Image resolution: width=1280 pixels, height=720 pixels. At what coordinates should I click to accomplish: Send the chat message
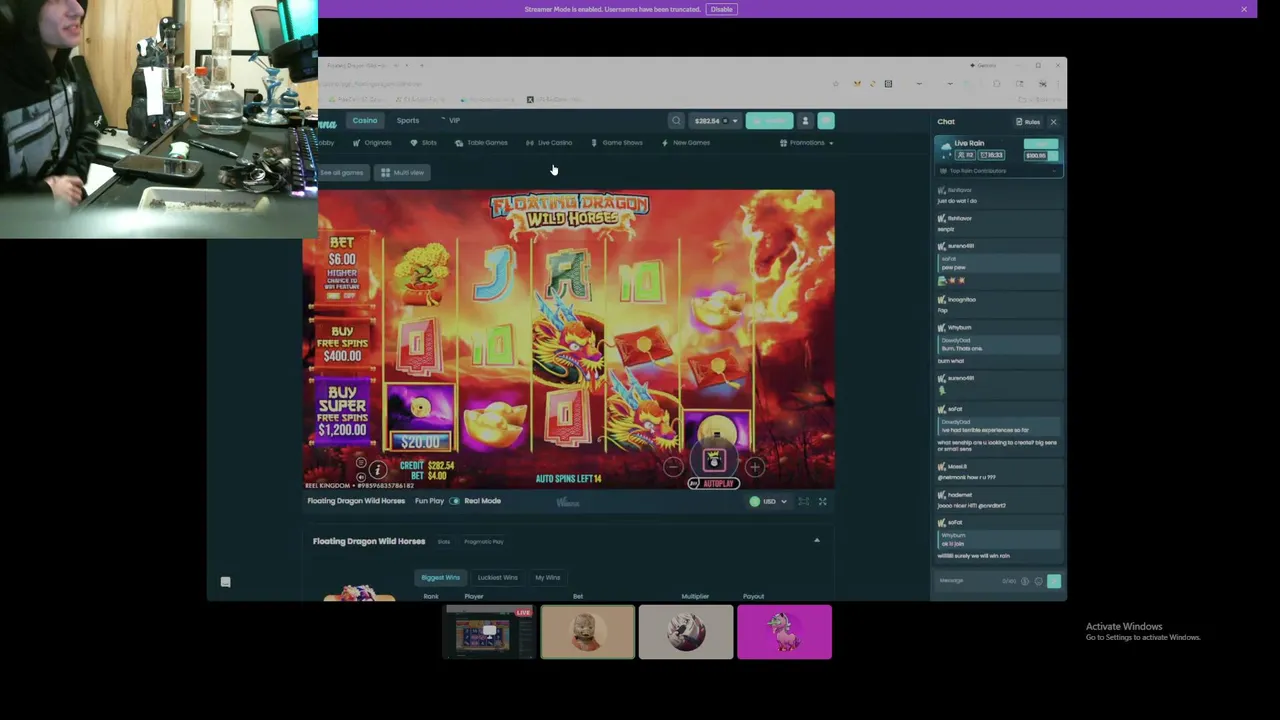click(1054, 581)
